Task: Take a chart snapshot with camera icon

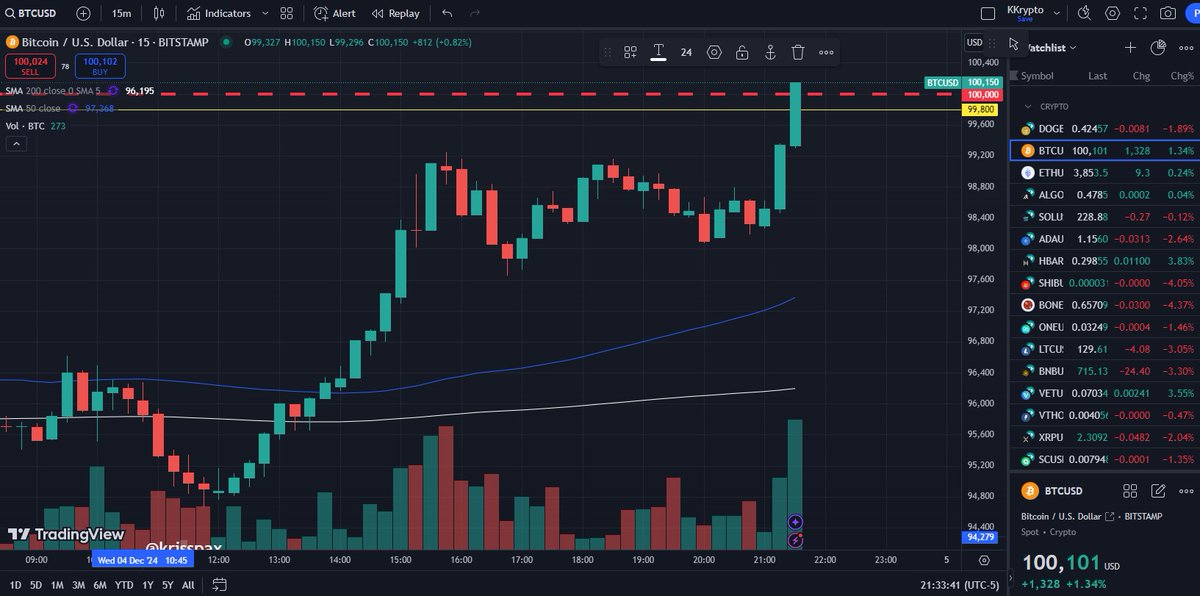Action: [1167, 14]
